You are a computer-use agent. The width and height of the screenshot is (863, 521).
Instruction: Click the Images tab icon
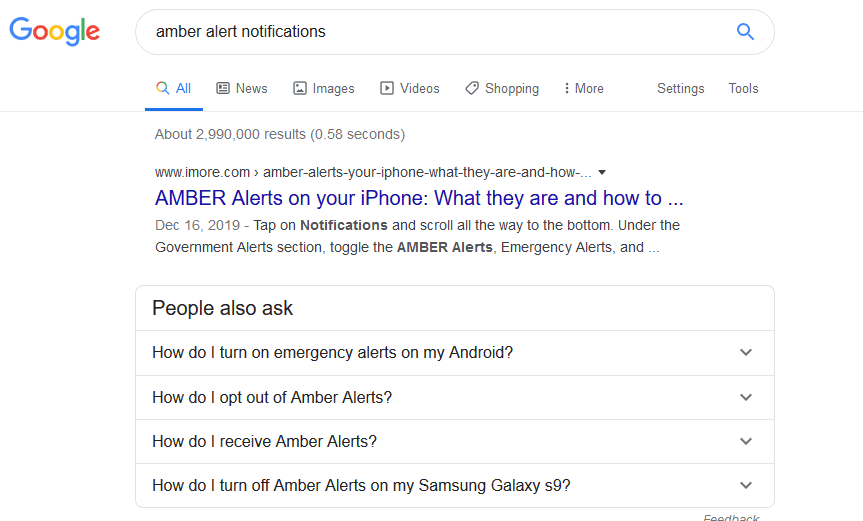[x=300, y=88]
